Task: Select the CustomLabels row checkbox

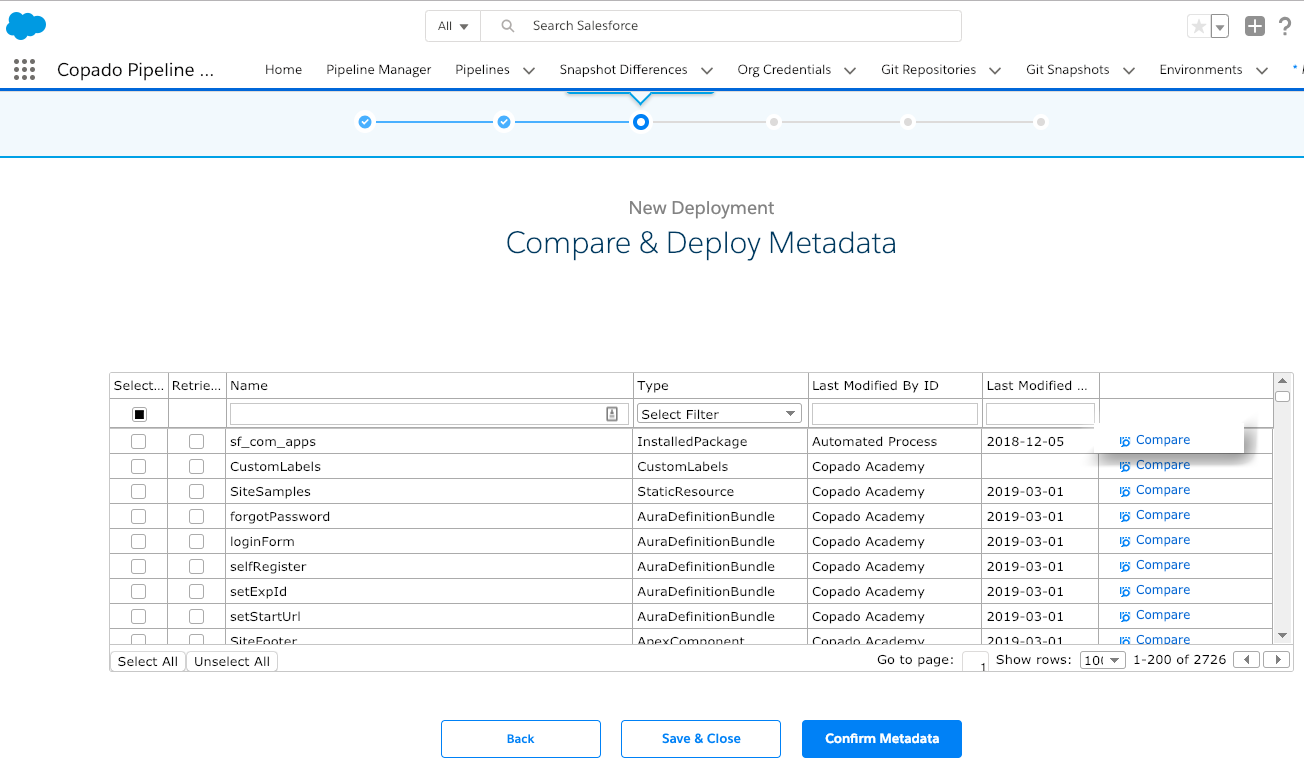Action: tap(139, 466)
